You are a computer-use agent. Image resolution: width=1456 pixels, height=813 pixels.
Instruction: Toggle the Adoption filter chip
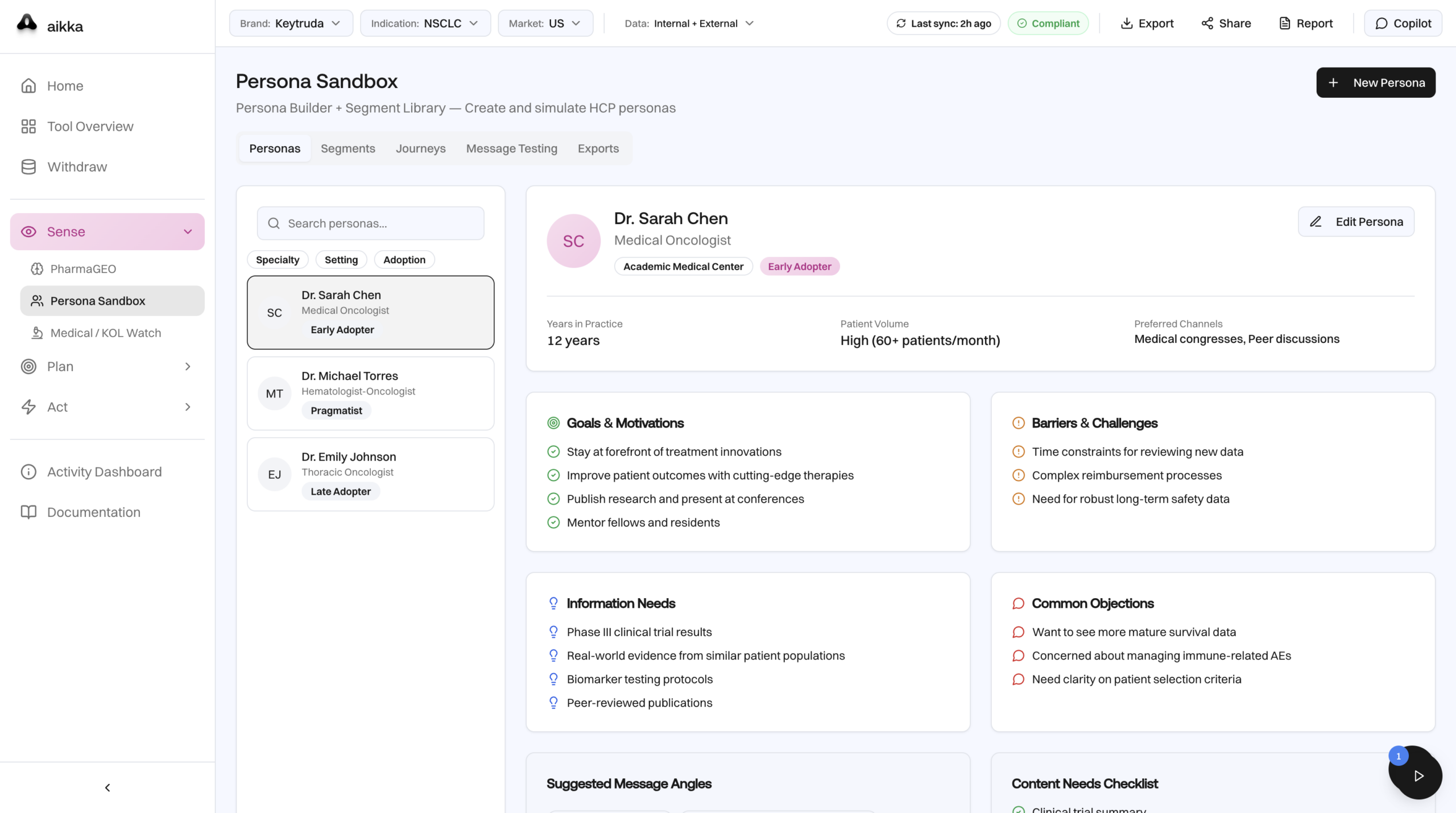[404, 260]
